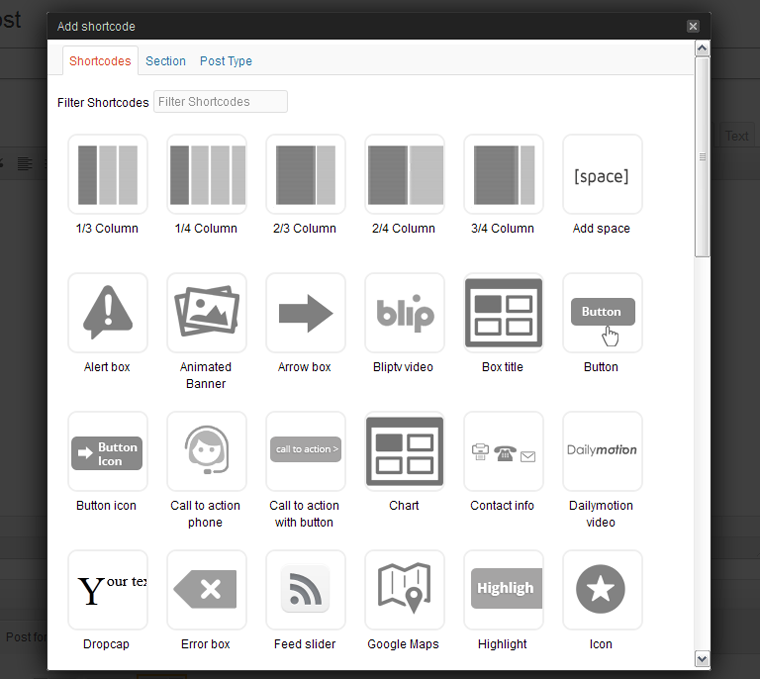This screenshot has width=760, height=679.
Task: Choose Call to action phone icon
Action: pyautogui.click(x=206, y=451)
